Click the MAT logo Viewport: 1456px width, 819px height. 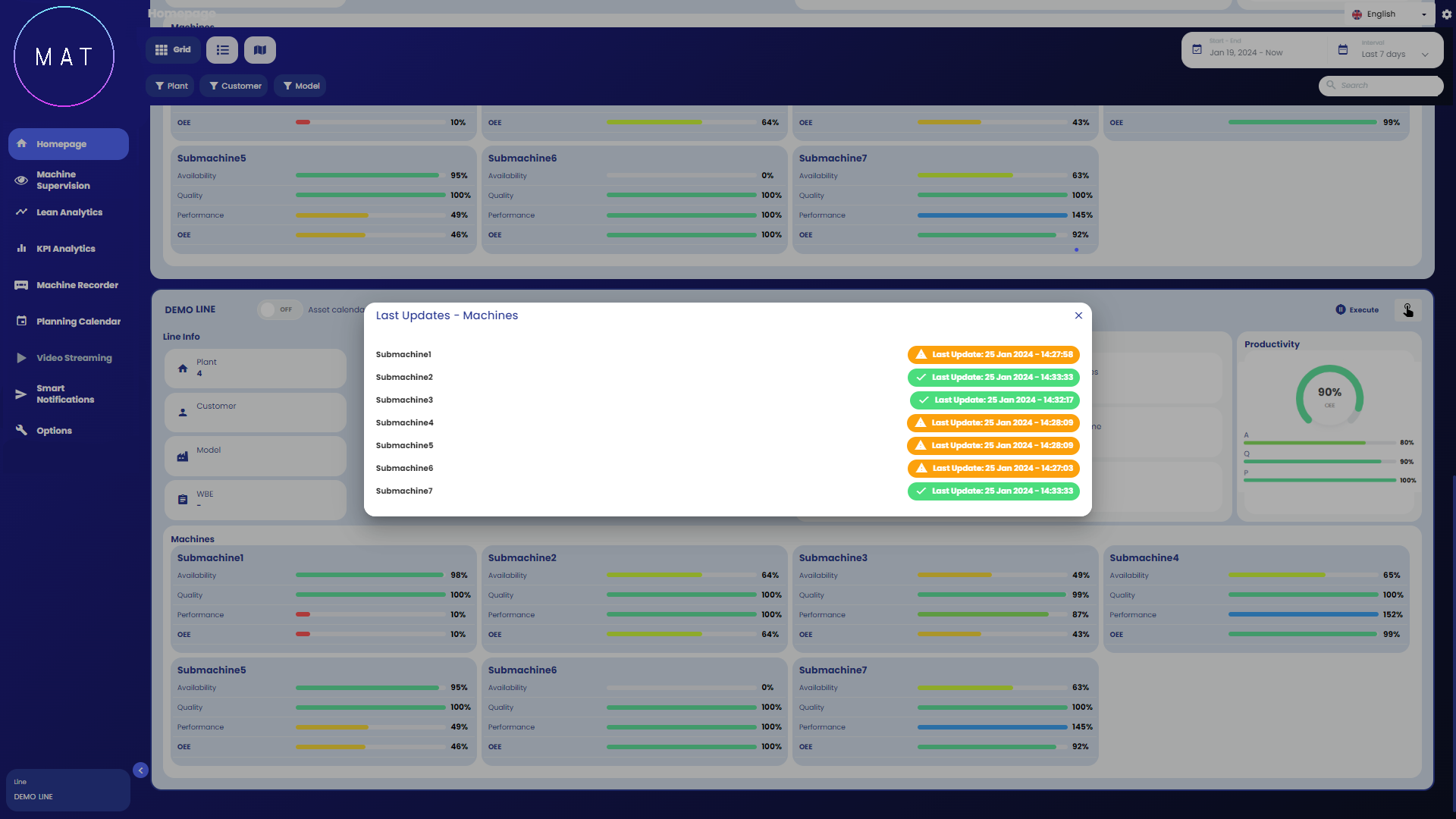[x=64, y=57]
